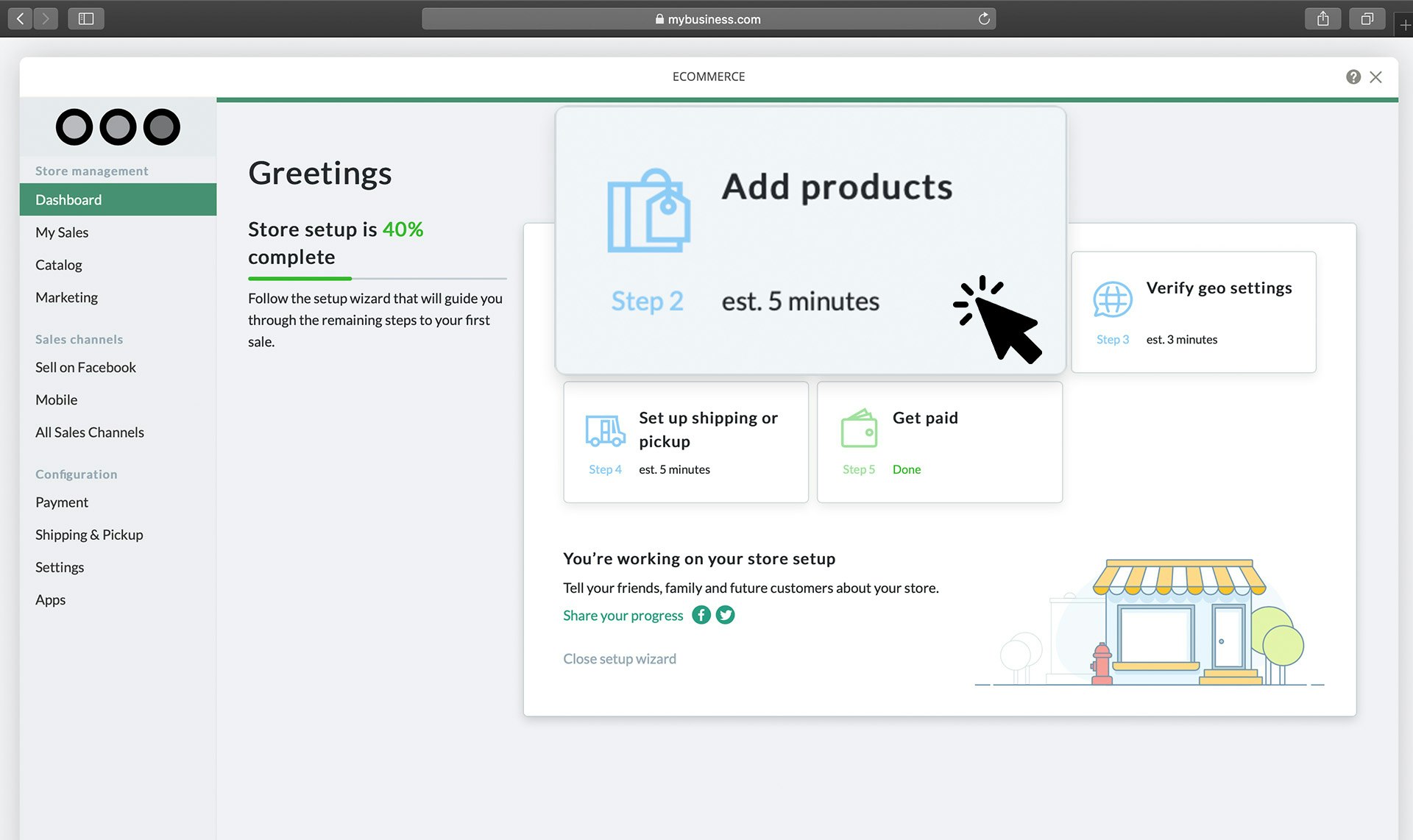Viewport: 1413px width, 840px height.
Task: Open the Verify geo settings card
Action: [1193, 312]
